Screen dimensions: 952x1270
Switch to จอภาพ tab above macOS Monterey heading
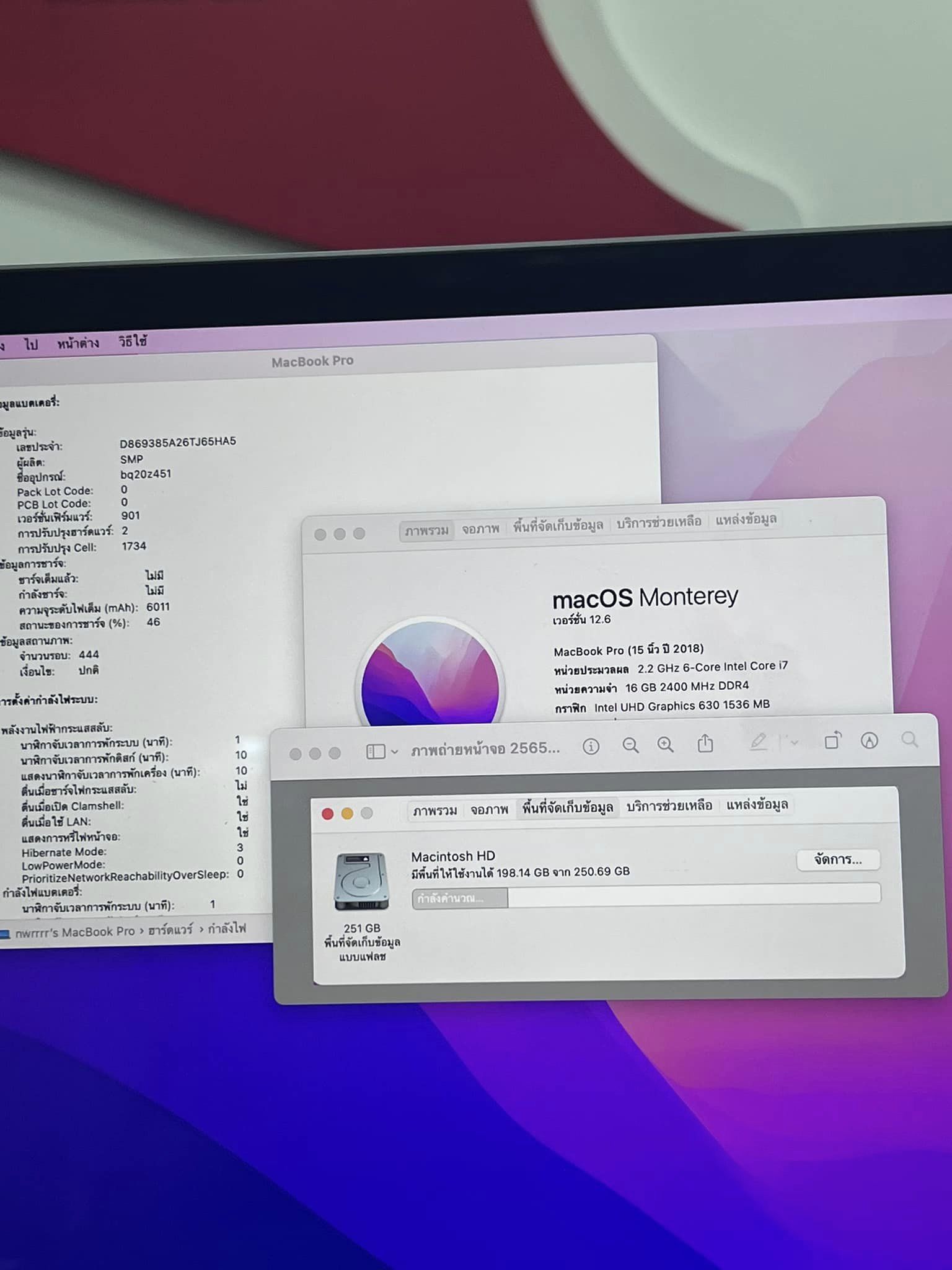[480, 529]
